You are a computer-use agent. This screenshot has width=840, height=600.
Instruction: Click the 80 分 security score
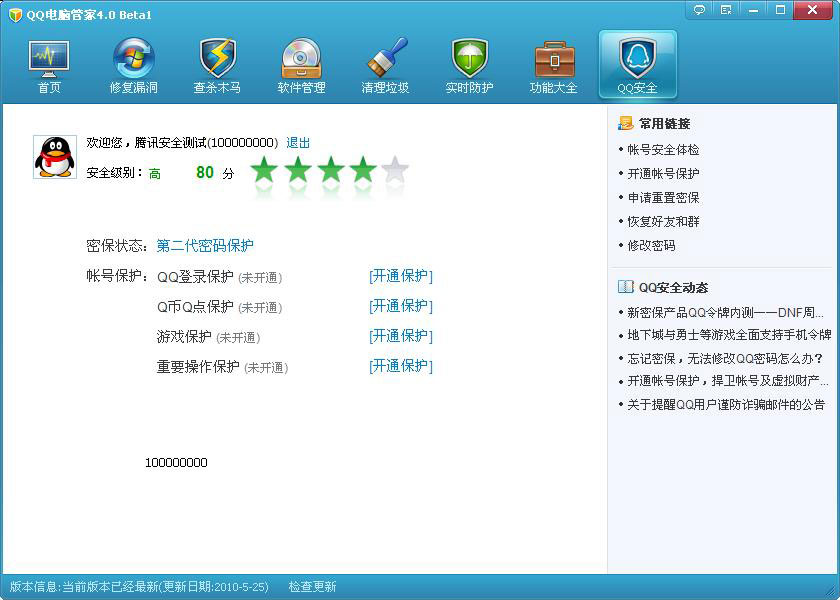pos(215,172)
